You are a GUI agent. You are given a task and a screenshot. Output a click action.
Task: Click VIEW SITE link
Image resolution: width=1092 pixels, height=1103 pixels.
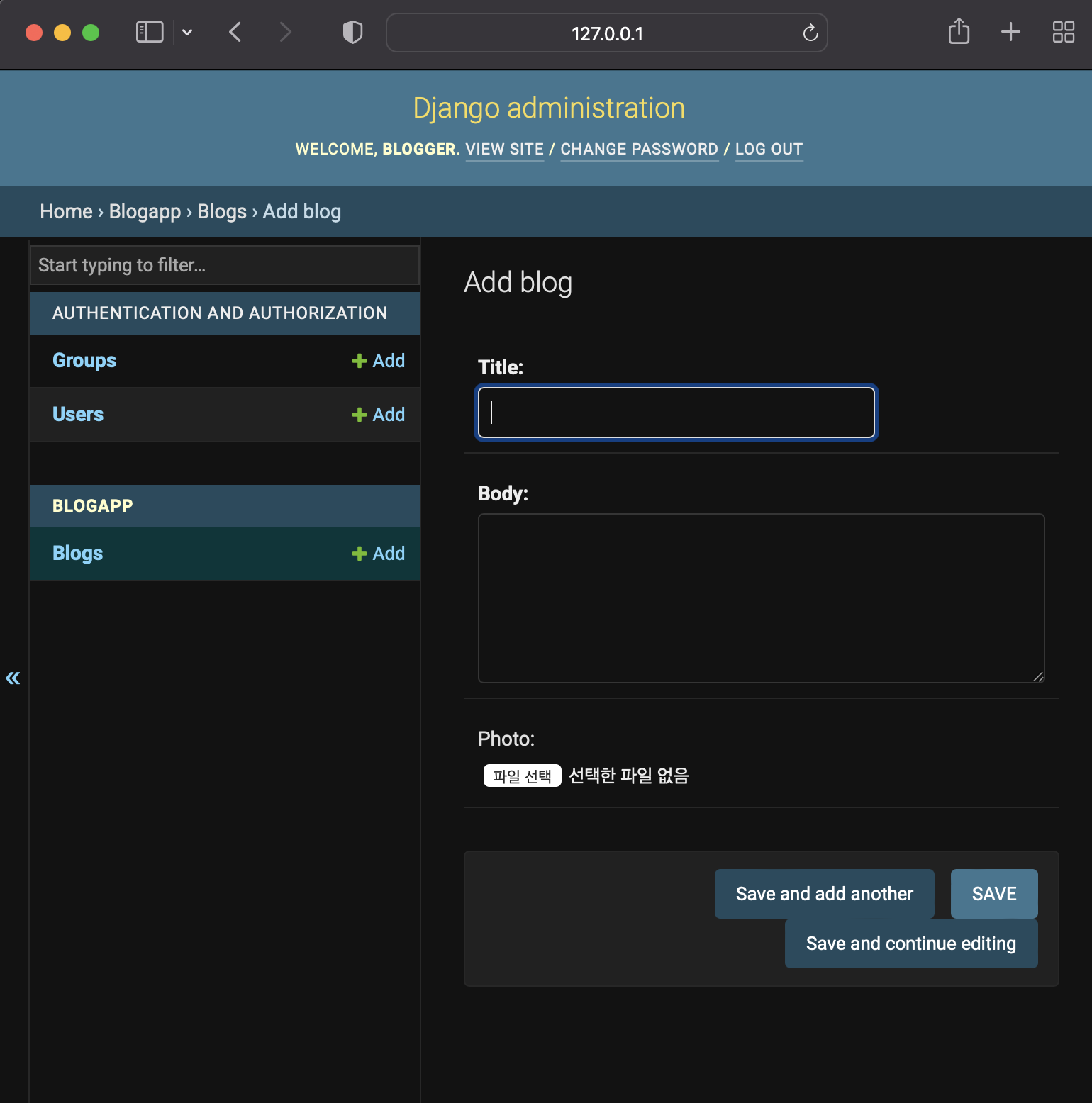tap(504, 149)
